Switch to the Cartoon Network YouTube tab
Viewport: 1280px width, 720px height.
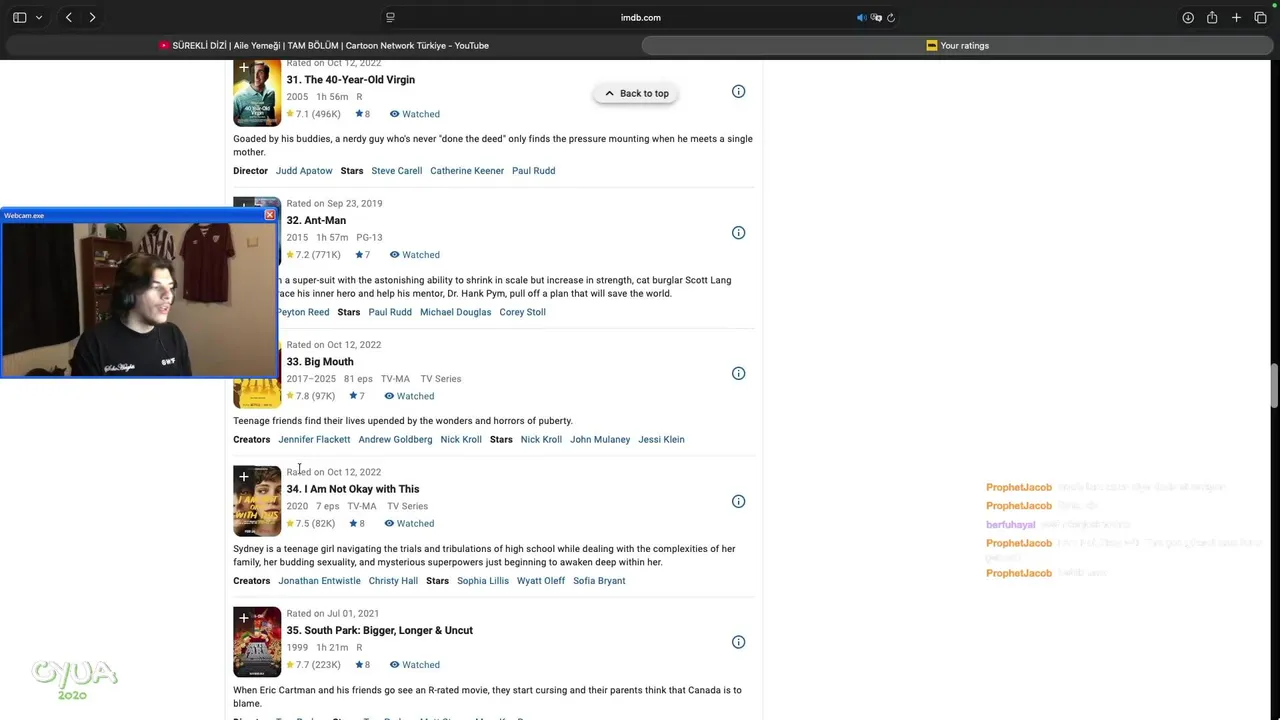coord(322,45)
